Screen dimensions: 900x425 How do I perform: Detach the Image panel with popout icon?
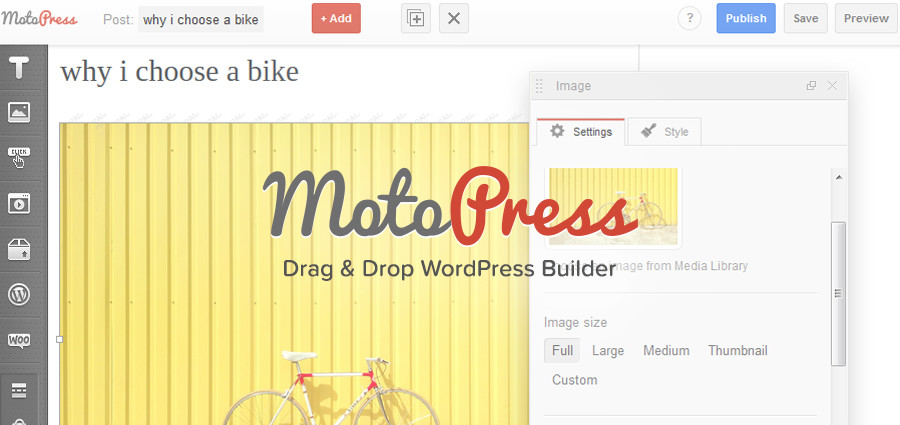(811, 86)
